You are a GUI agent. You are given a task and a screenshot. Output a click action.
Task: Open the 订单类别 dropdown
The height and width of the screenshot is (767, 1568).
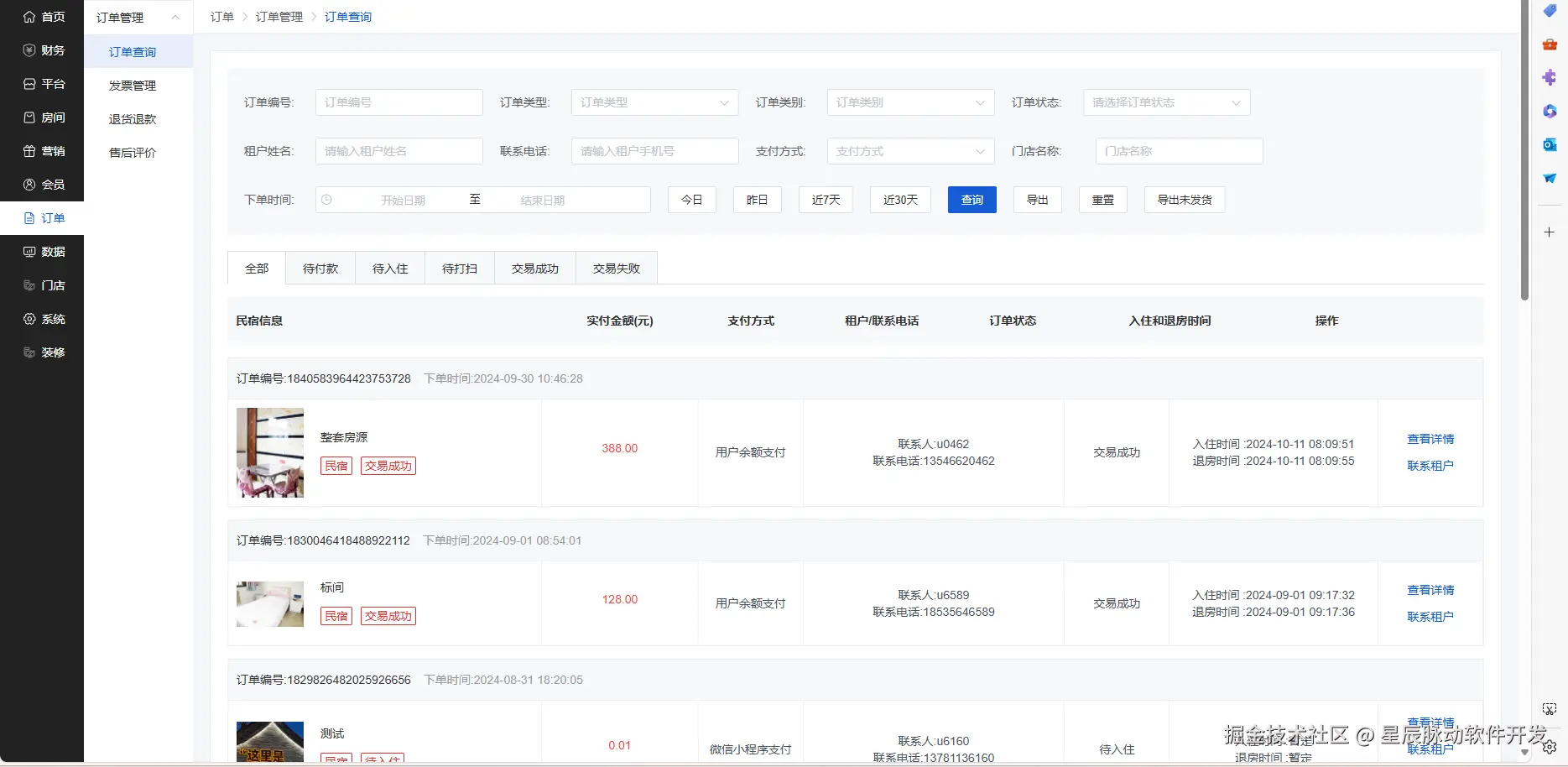click(x=911, y=102)
